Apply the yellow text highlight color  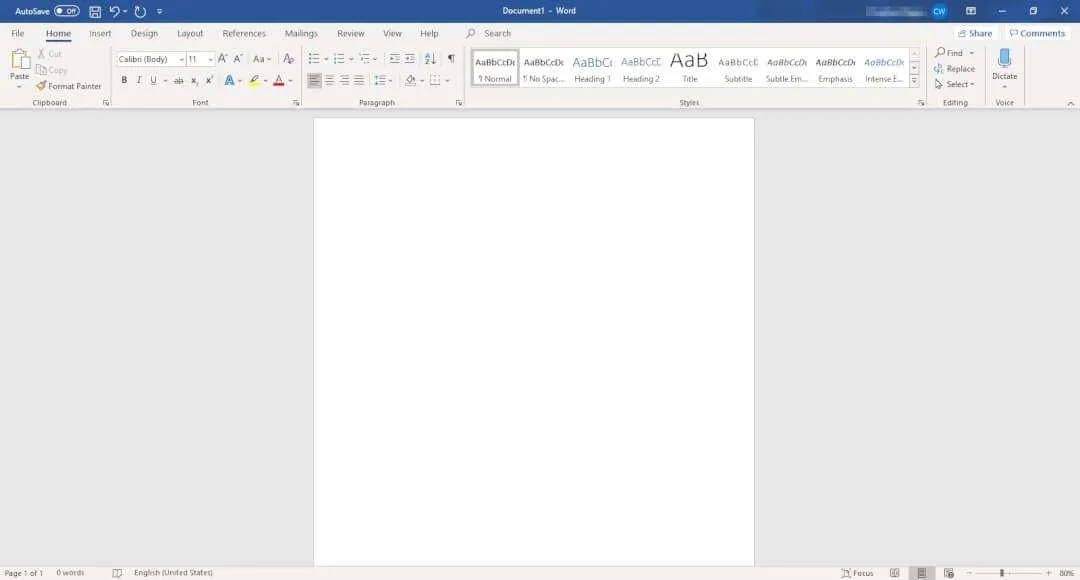pos(254,81)
